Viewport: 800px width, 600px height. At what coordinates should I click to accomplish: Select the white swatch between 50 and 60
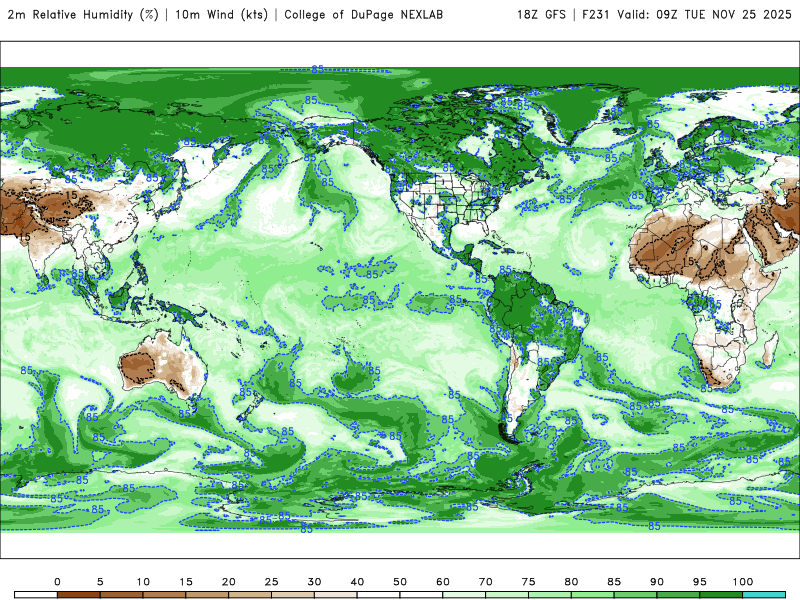coord(421,595)
